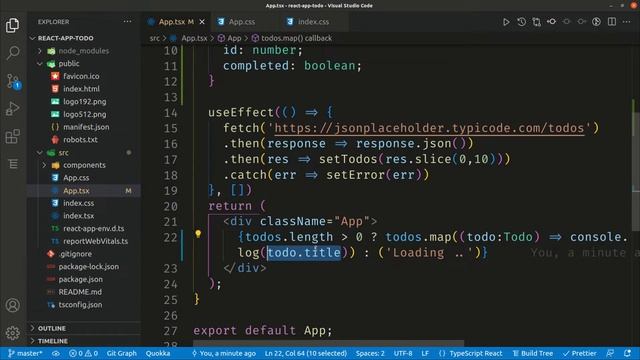
Task: Click the highlighted todo.title selection
Action: point(304,253)
